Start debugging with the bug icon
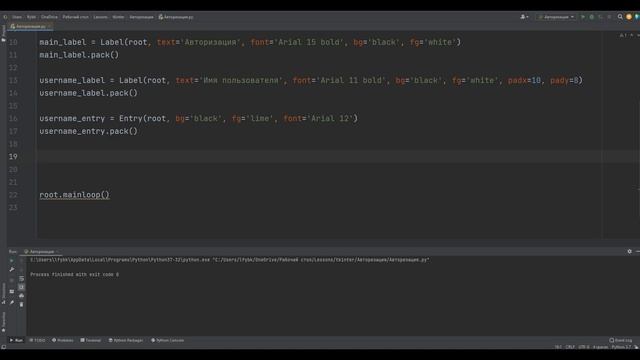The width and height of the screenshot is (640, 360). click(x=591, y=17)
